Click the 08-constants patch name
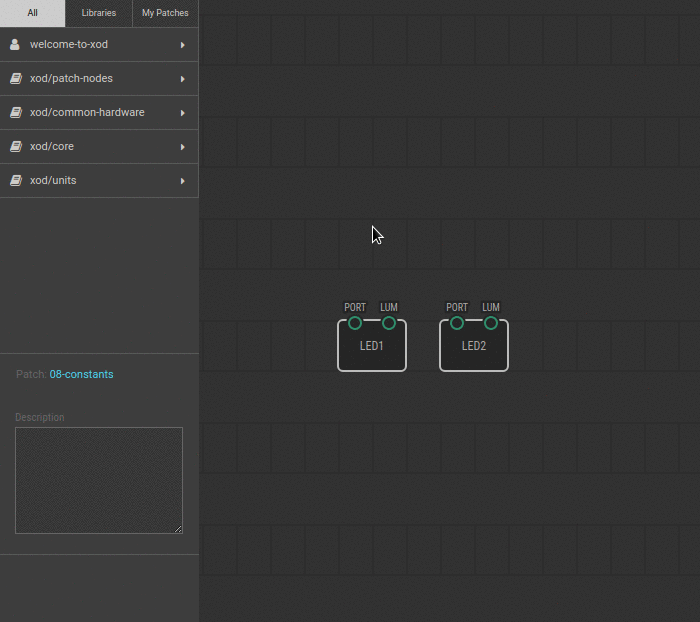This screenshot has height=622, width=700. 81,374
